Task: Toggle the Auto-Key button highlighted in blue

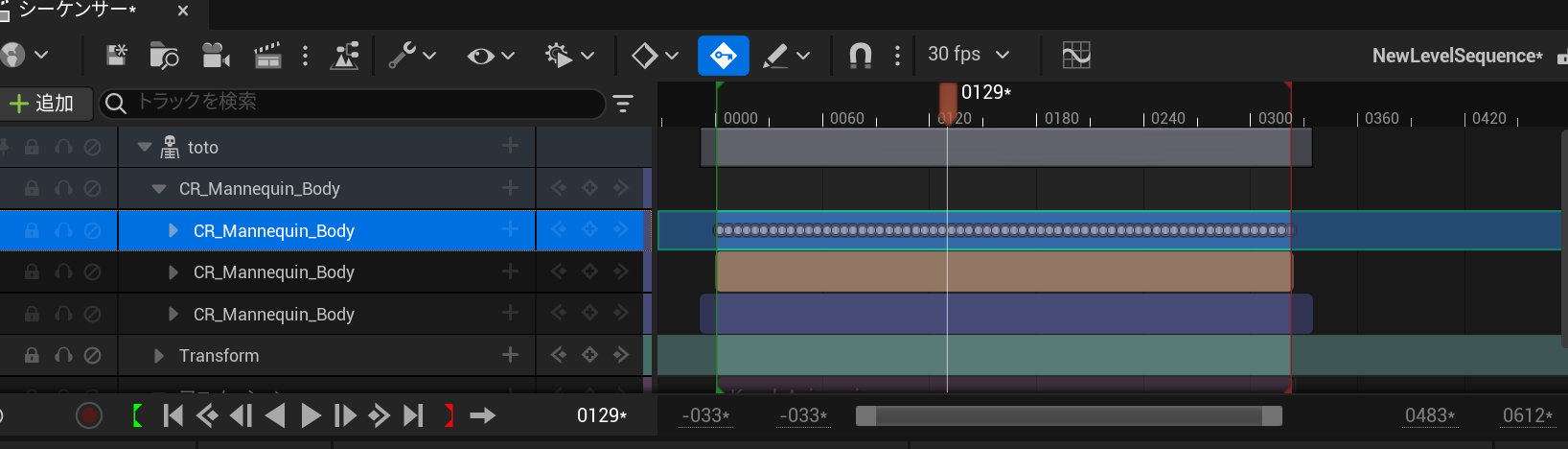Action: (x=723, y=56)
